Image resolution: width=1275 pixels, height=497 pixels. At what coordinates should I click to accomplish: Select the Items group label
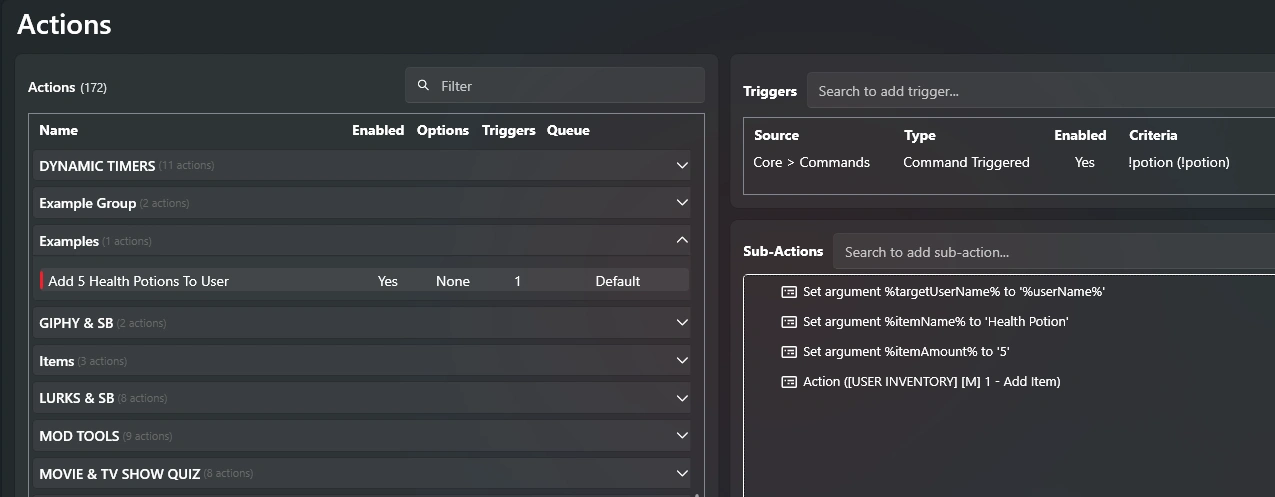point(57,361)
